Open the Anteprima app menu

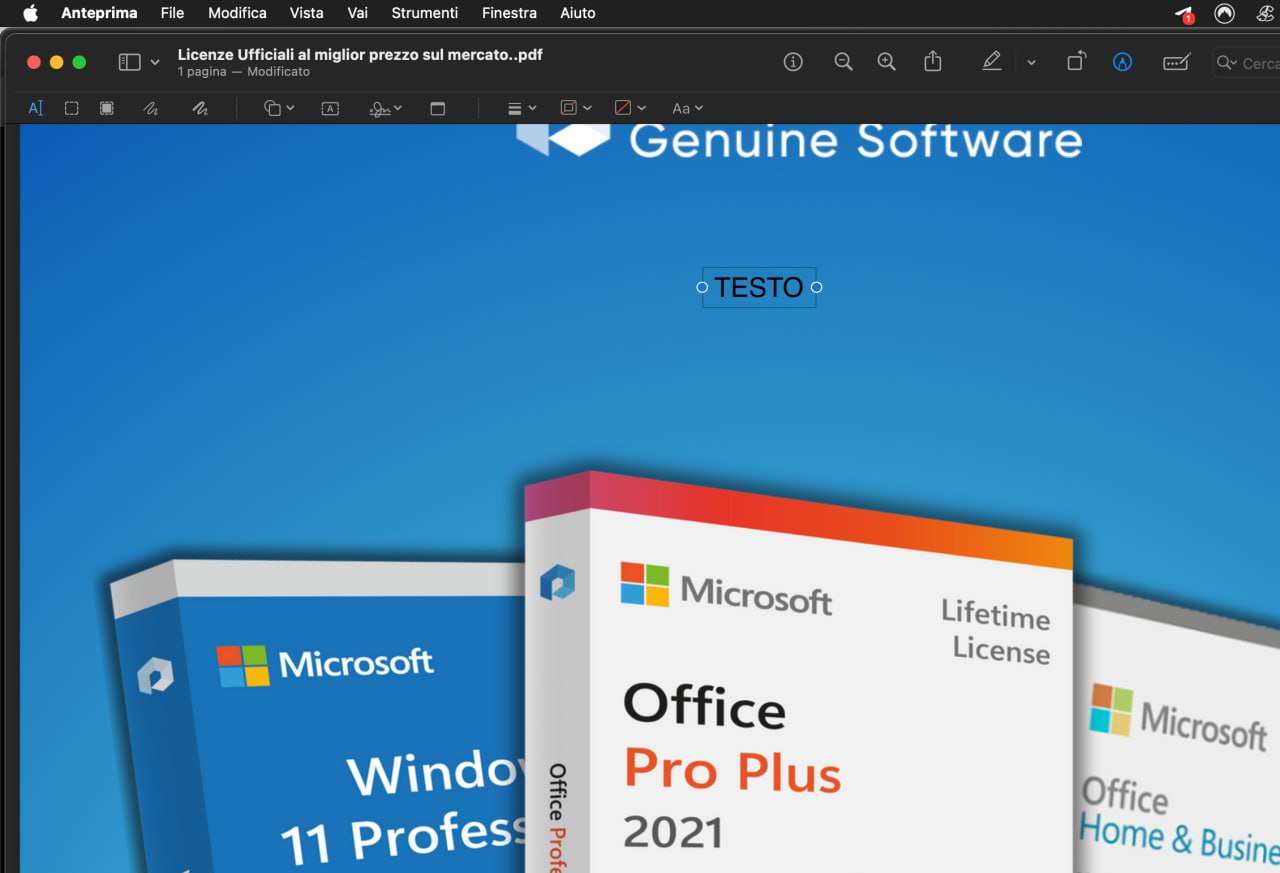[x=99, y=13]
